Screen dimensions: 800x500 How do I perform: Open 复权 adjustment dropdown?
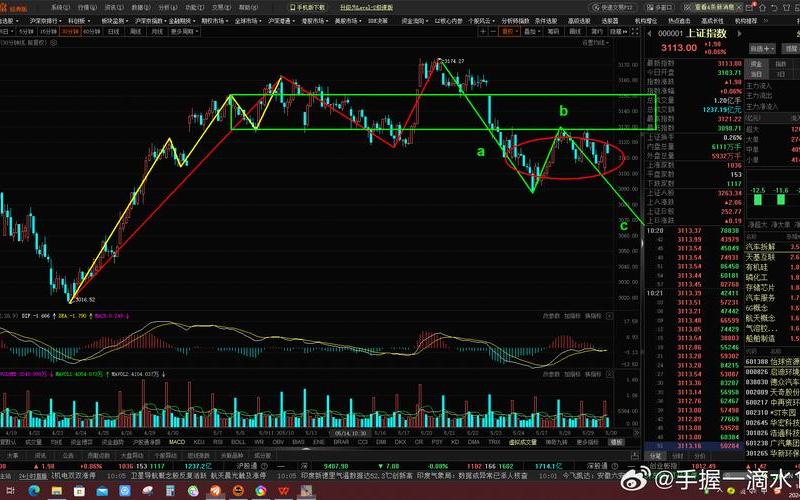pyautogui.click(x=510, y=32)
